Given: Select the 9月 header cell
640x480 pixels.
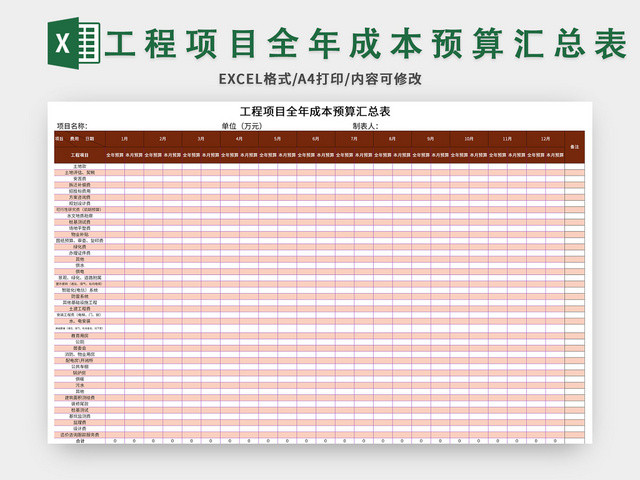Looking at the screenshot, I should click(431, 139).
